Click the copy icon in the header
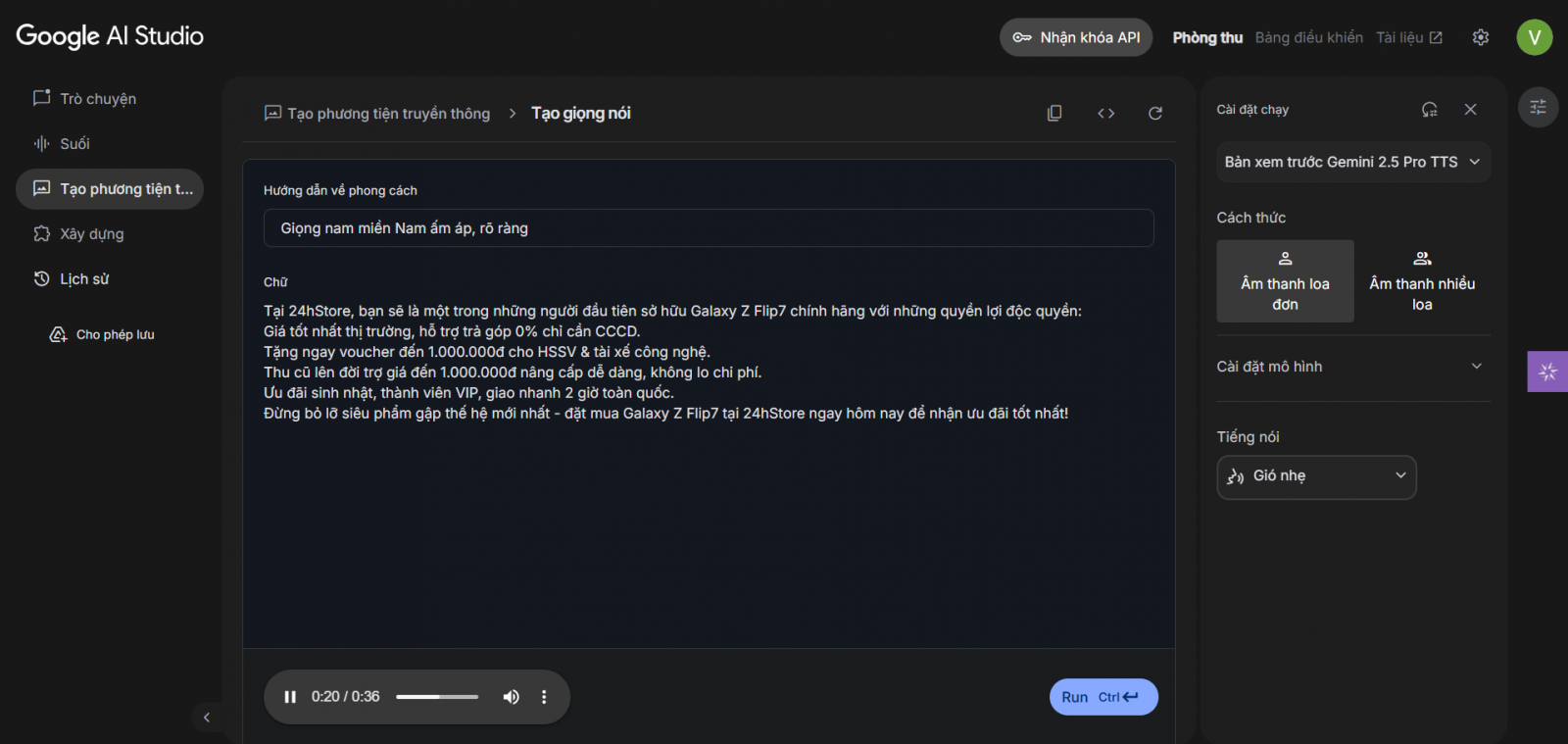Image resolution: width=1568 pixels, height=744 pixels. point(1054,113)
